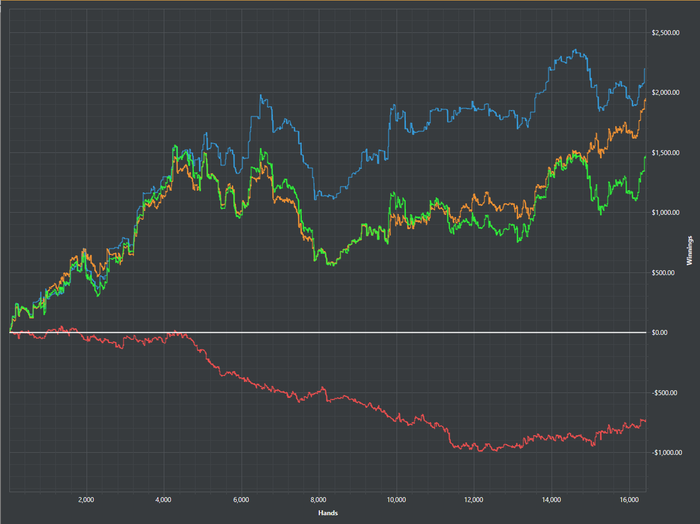Click the 10,000 hands x-axis tick label

[396, 499]
